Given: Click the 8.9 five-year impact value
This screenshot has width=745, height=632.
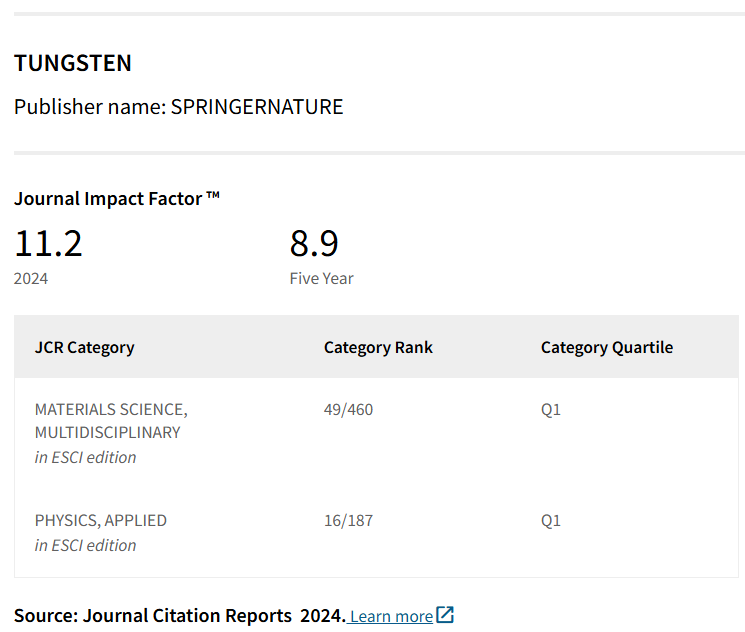Looking at the screenshot, I should [x=314, y=243].
